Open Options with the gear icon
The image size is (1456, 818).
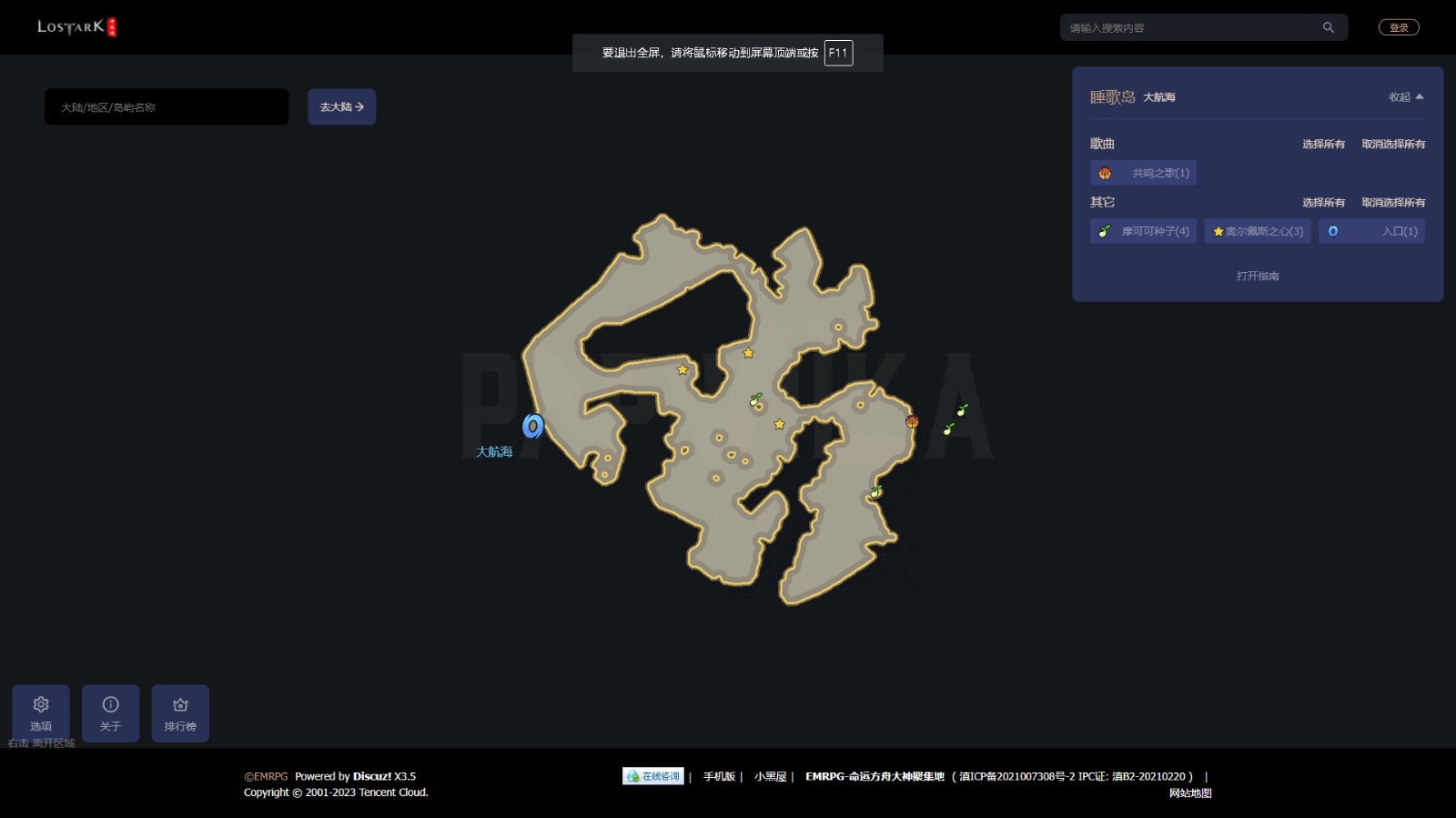coord(41,712)
